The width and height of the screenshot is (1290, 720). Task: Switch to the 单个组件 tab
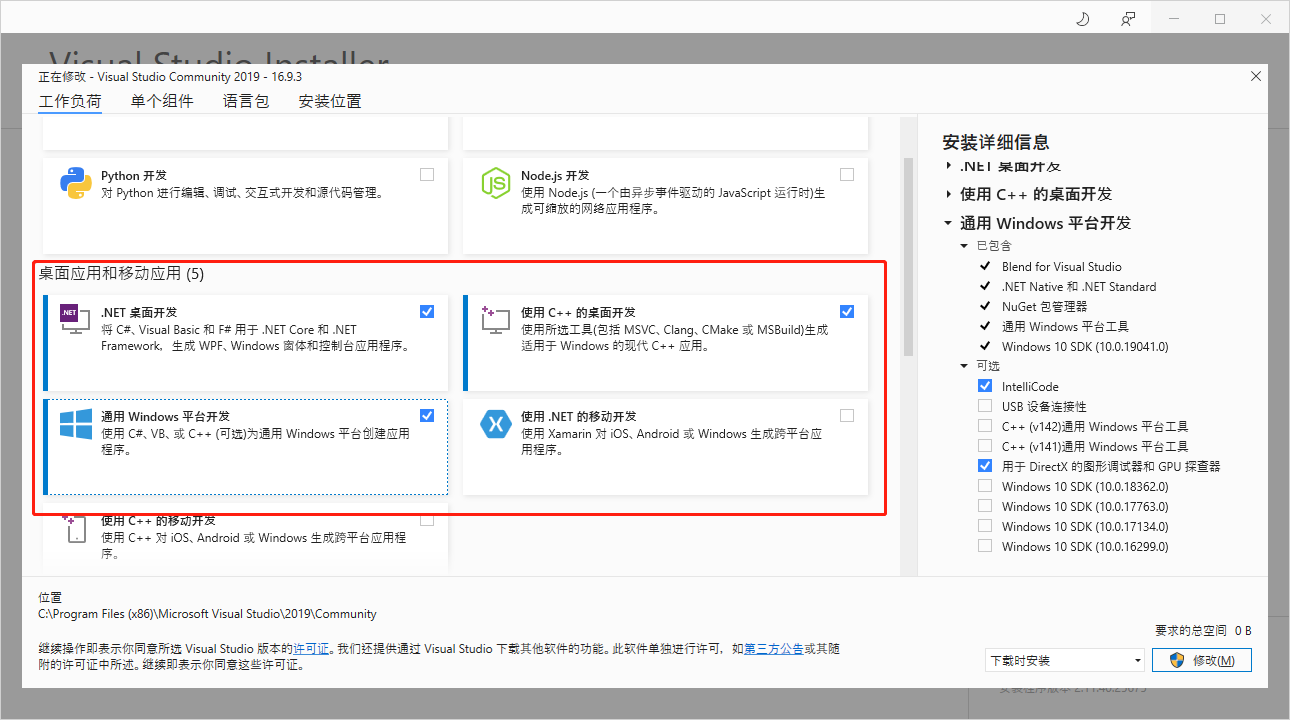(x=162, y=101)
